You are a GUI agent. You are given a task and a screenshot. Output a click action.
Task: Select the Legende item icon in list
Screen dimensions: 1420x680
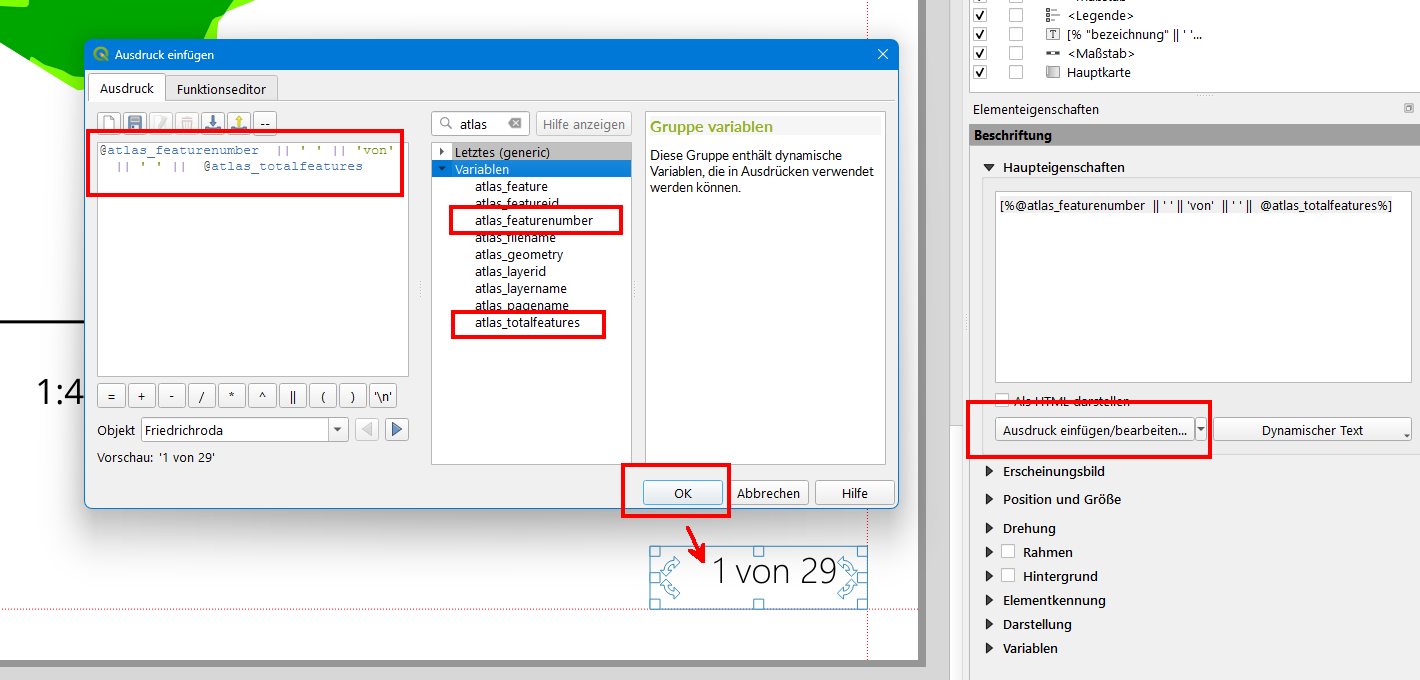pyautogui.click(x=1052, y=15)
